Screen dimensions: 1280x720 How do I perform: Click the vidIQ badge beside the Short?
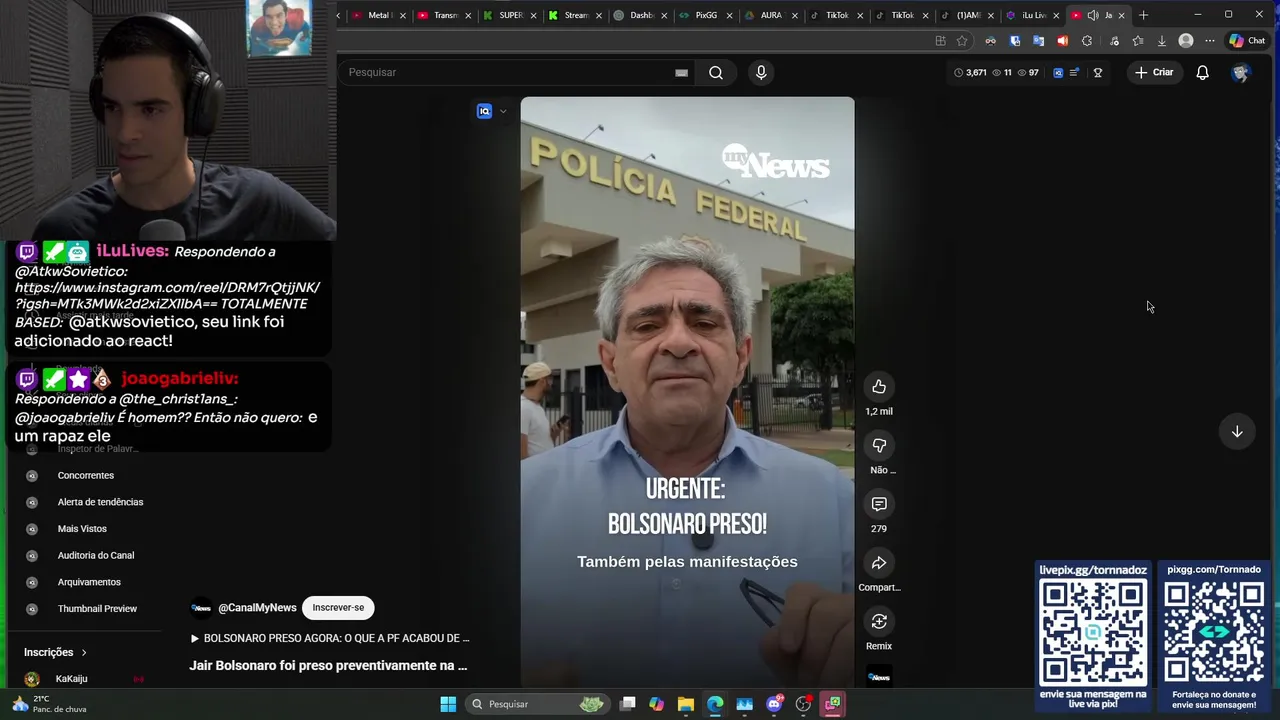[x=484, y=111]
